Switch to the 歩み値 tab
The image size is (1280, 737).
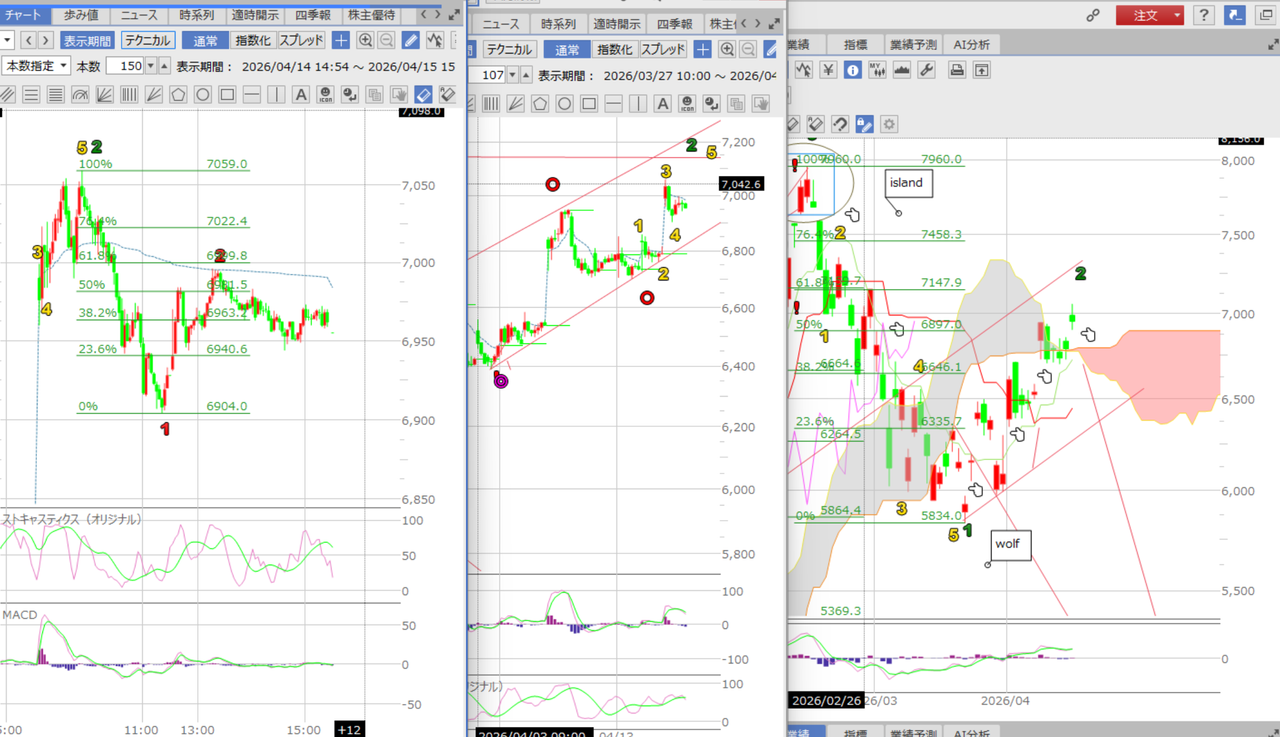pos(81,15)
